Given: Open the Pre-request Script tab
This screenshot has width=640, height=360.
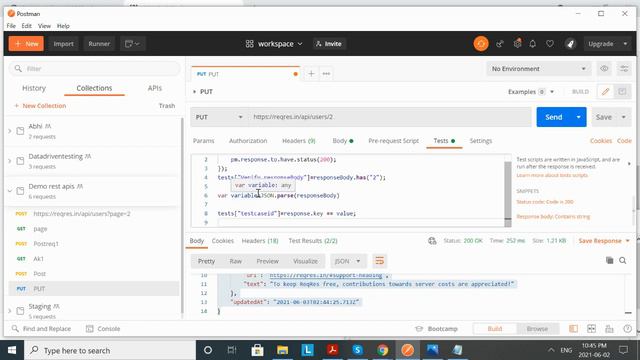Looking at the screenshot, I should pyautogui.click(x=393, y=141).
